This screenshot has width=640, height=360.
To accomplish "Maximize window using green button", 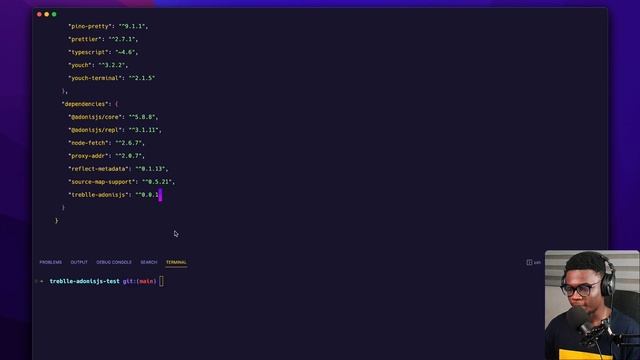I will click(54, 14).
